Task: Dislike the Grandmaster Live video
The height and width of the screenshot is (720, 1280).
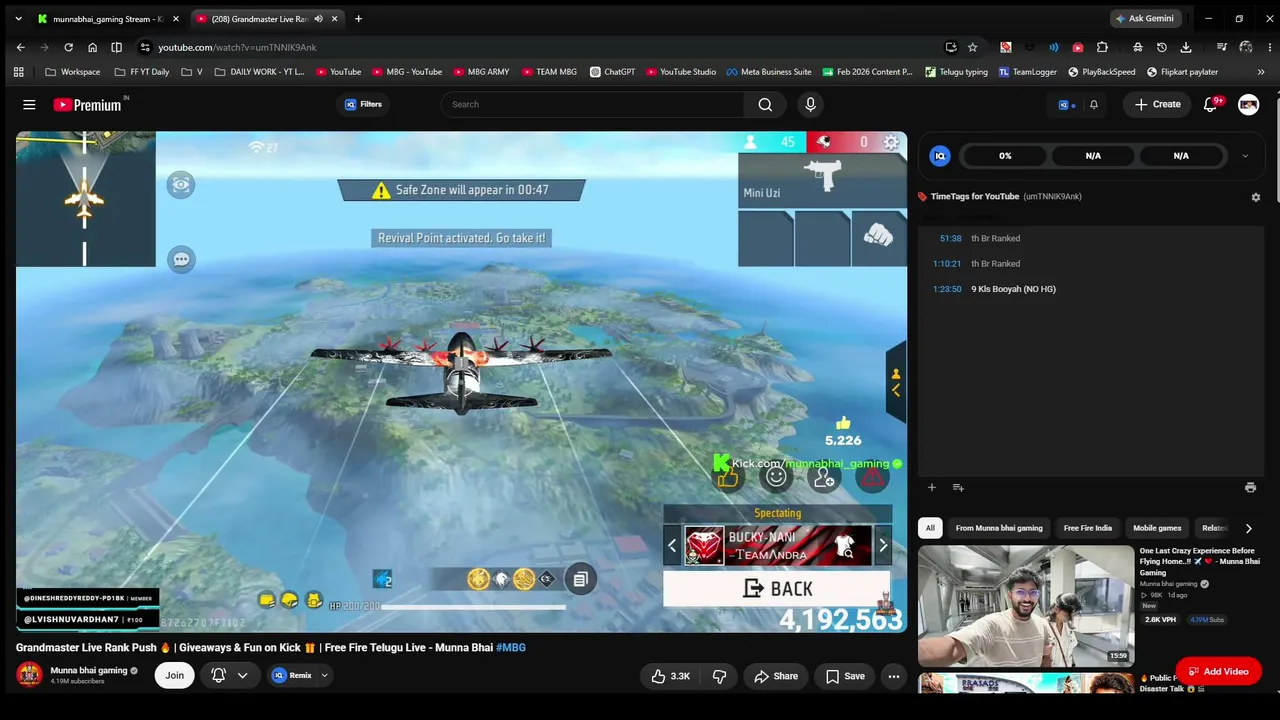Action: [719, 676]
